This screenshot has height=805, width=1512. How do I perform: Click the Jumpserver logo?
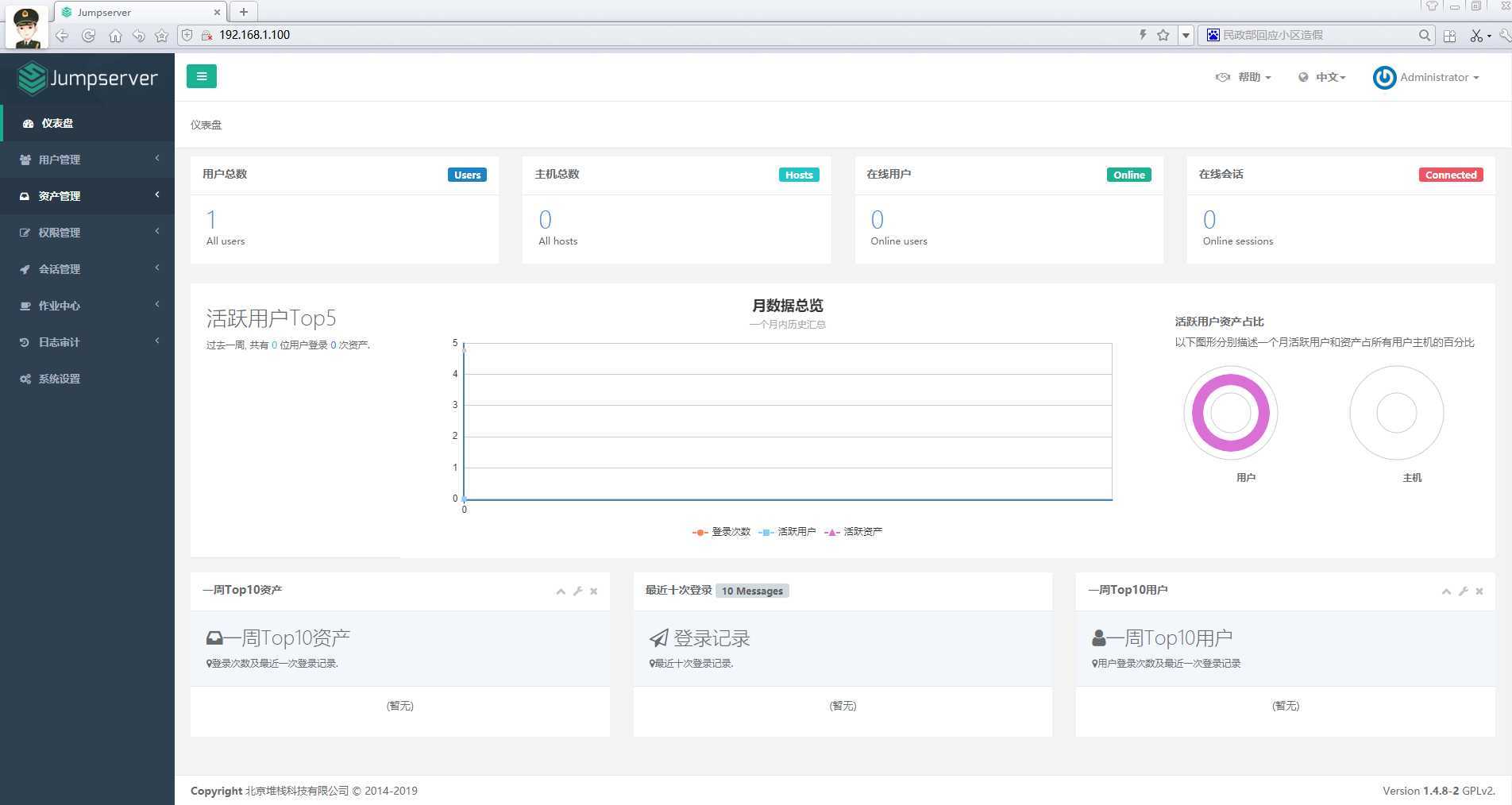click(87, 78)
